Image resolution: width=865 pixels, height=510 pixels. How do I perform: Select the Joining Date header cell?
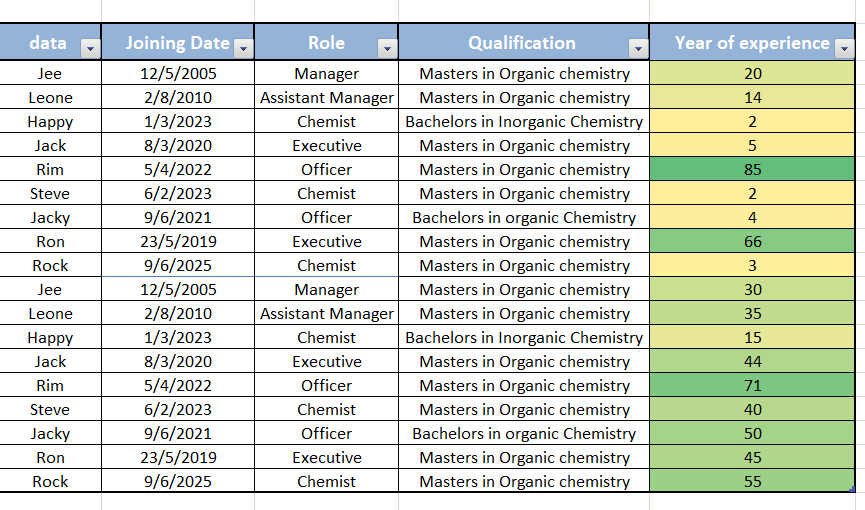coord(178,42)
